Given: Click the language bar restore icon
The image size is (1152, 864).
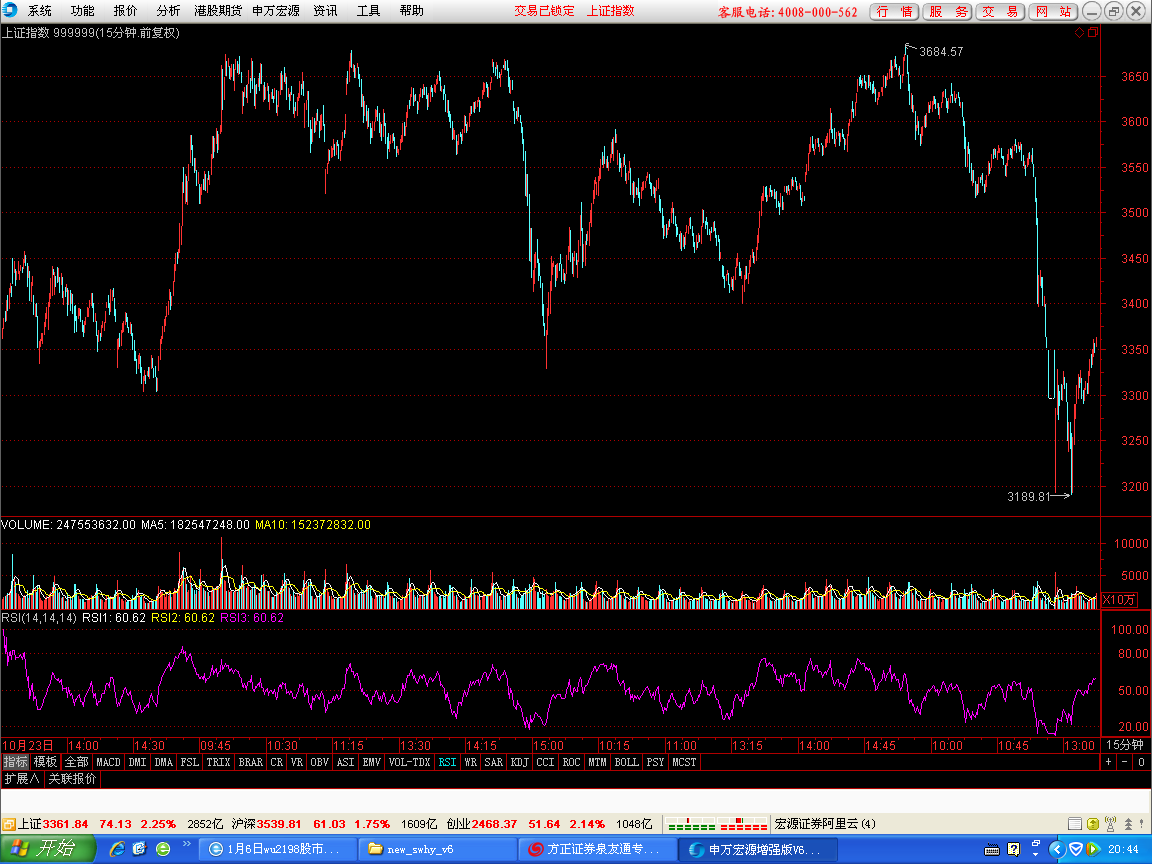Looking at the screenshot, I should (x=1036, y=844).
